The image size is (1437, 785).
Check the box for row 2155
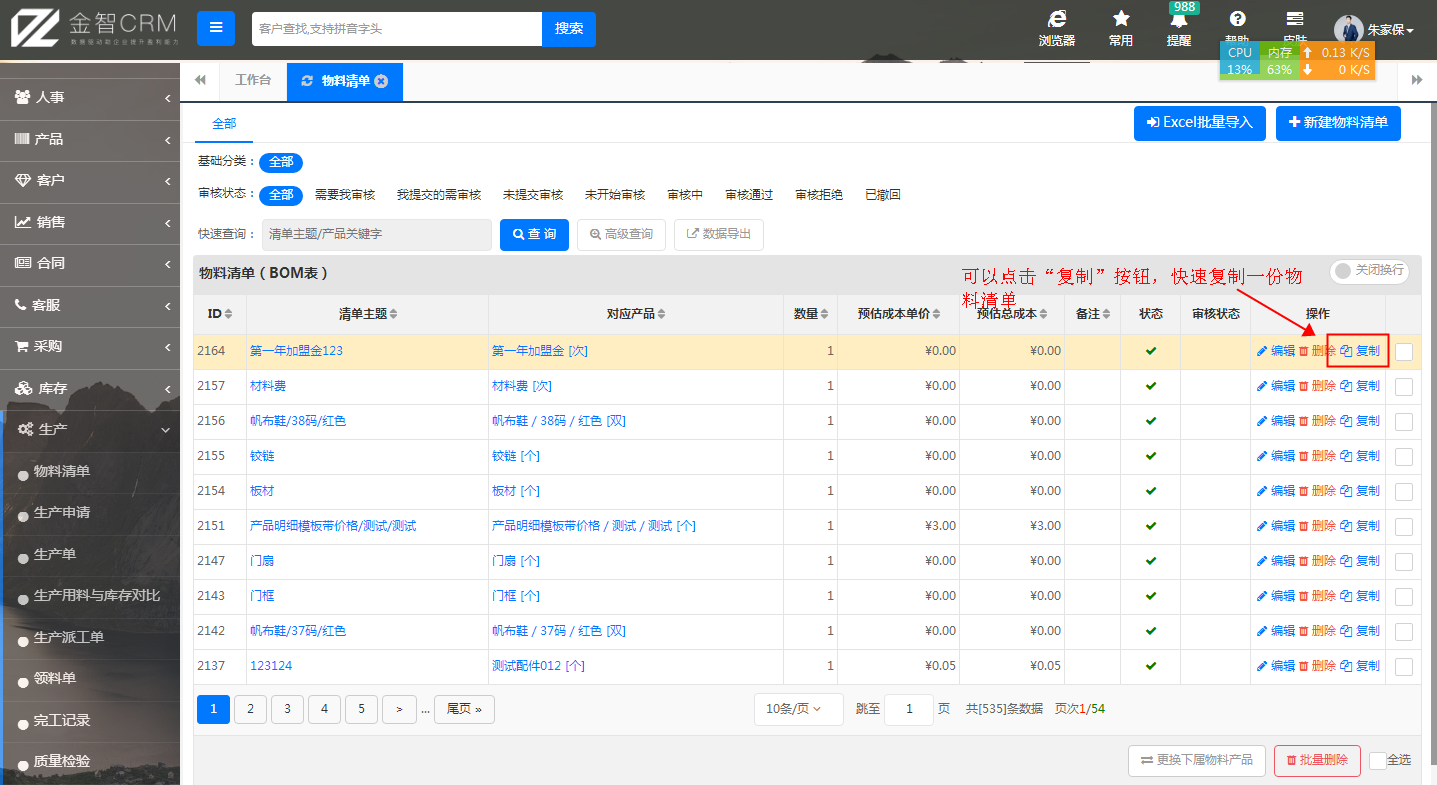coord(1404,457)
